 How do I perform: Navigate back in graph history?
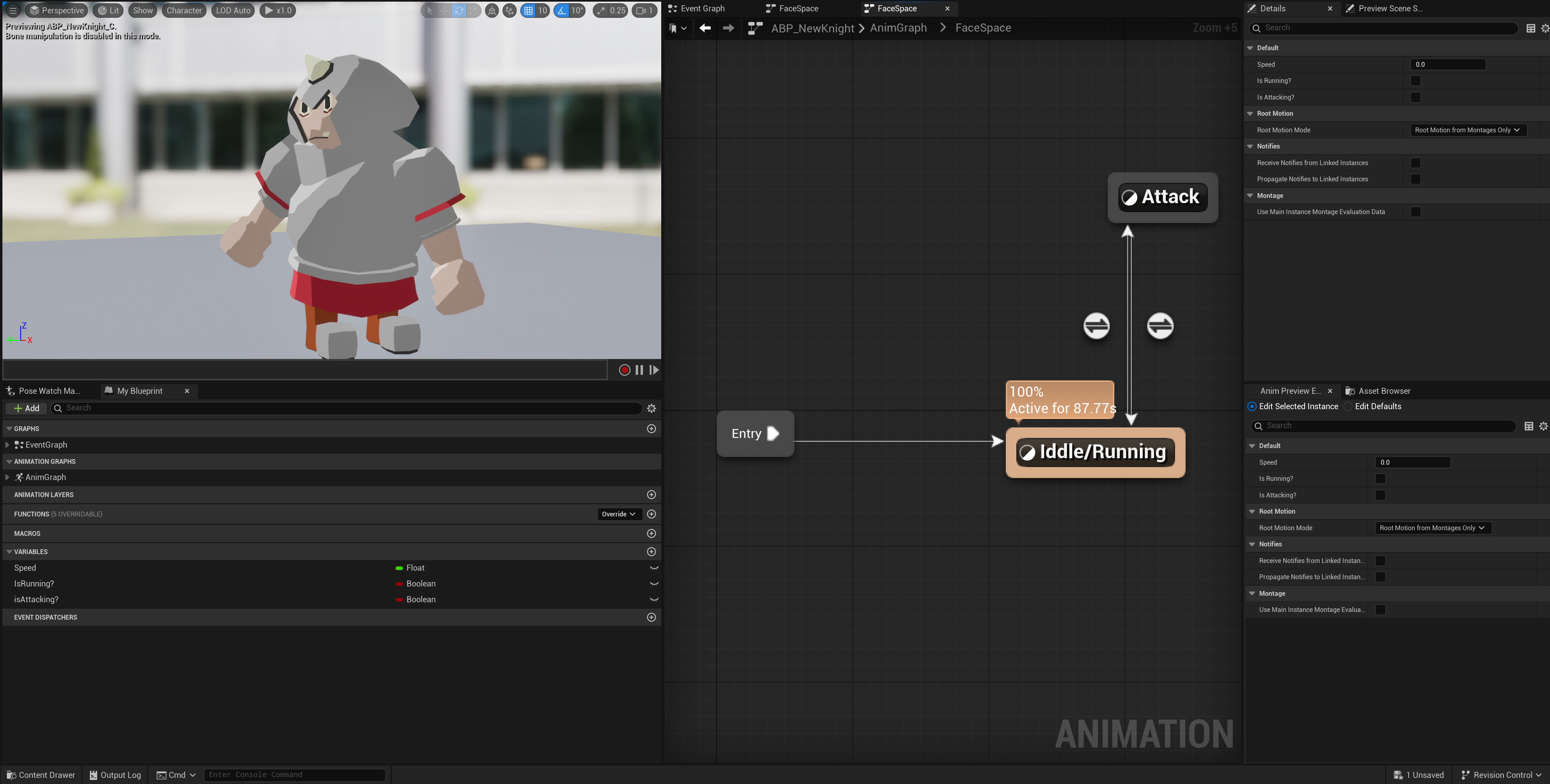705,28
